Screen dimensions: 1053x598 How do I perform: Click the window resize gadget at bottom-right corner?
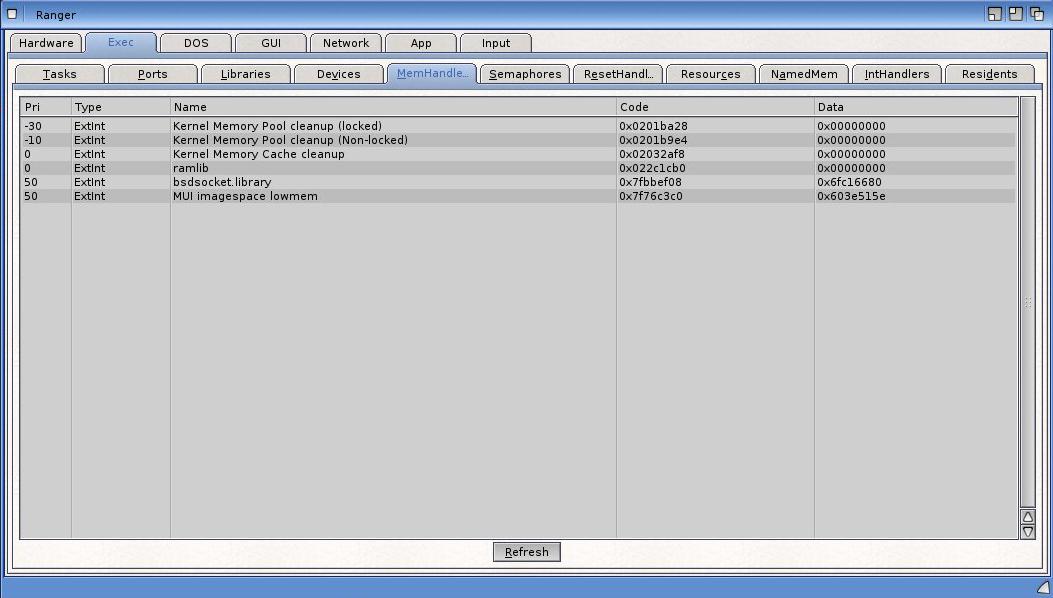click(1042, 588)
